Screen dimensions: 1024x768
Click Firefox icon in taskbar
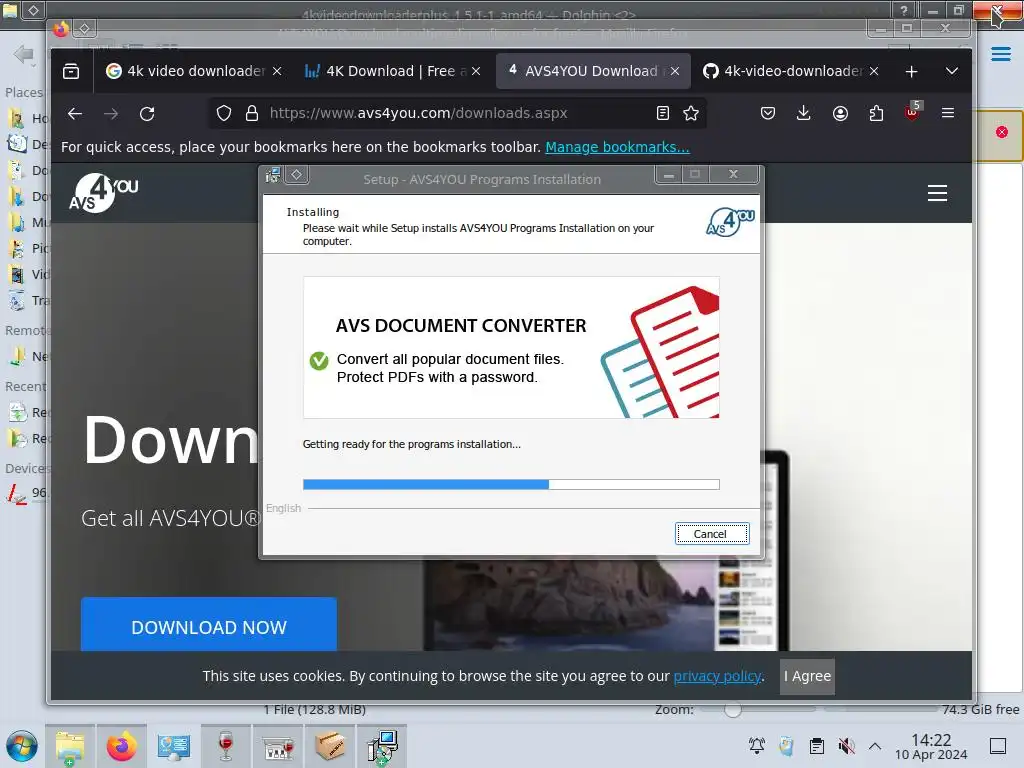121,746
